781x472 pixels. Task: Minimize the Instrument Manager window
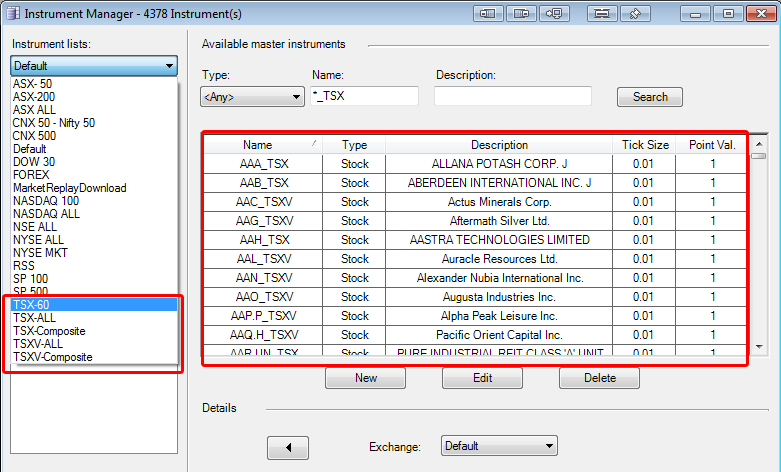695,13
